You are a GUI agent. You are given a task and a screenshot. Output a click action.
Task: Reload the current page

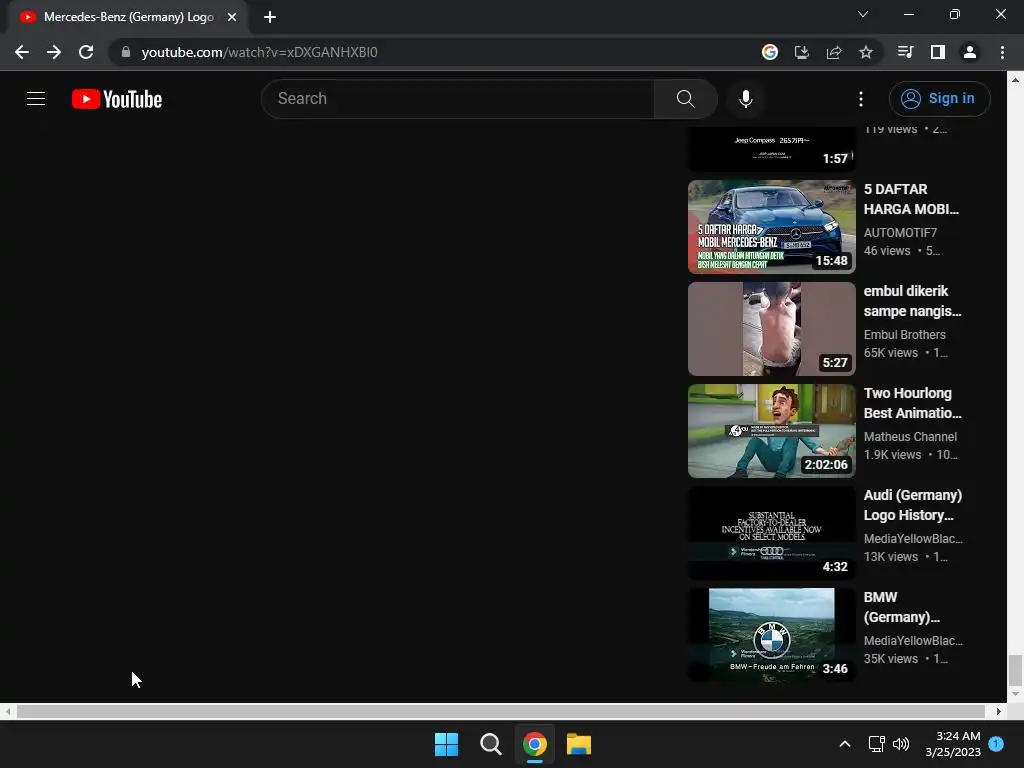[x=86, y=52]
